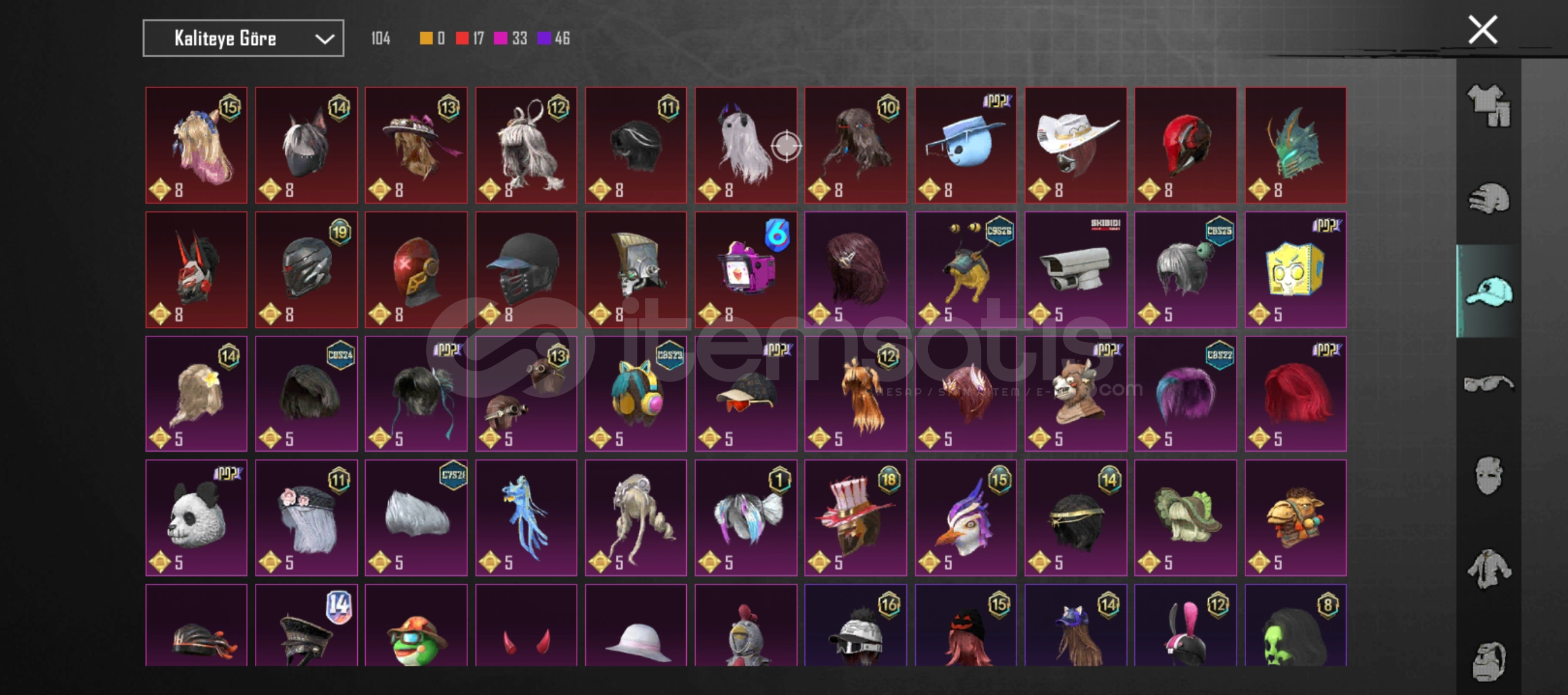Open the face mask category icon
The height and width of the screenshot is (695, 1568).
coord(1489,476)
